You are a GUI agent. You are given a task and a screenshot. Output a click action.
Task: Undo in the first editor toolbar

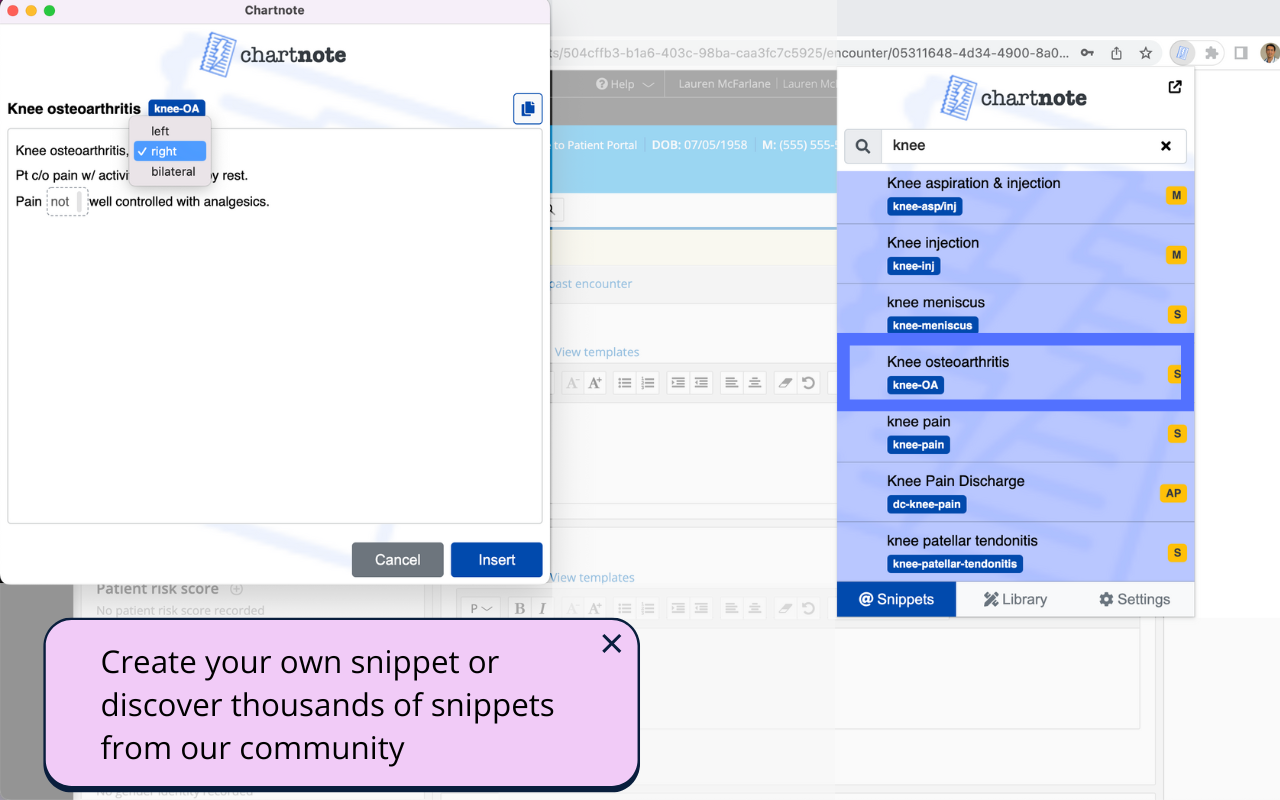tap(808, 383)
